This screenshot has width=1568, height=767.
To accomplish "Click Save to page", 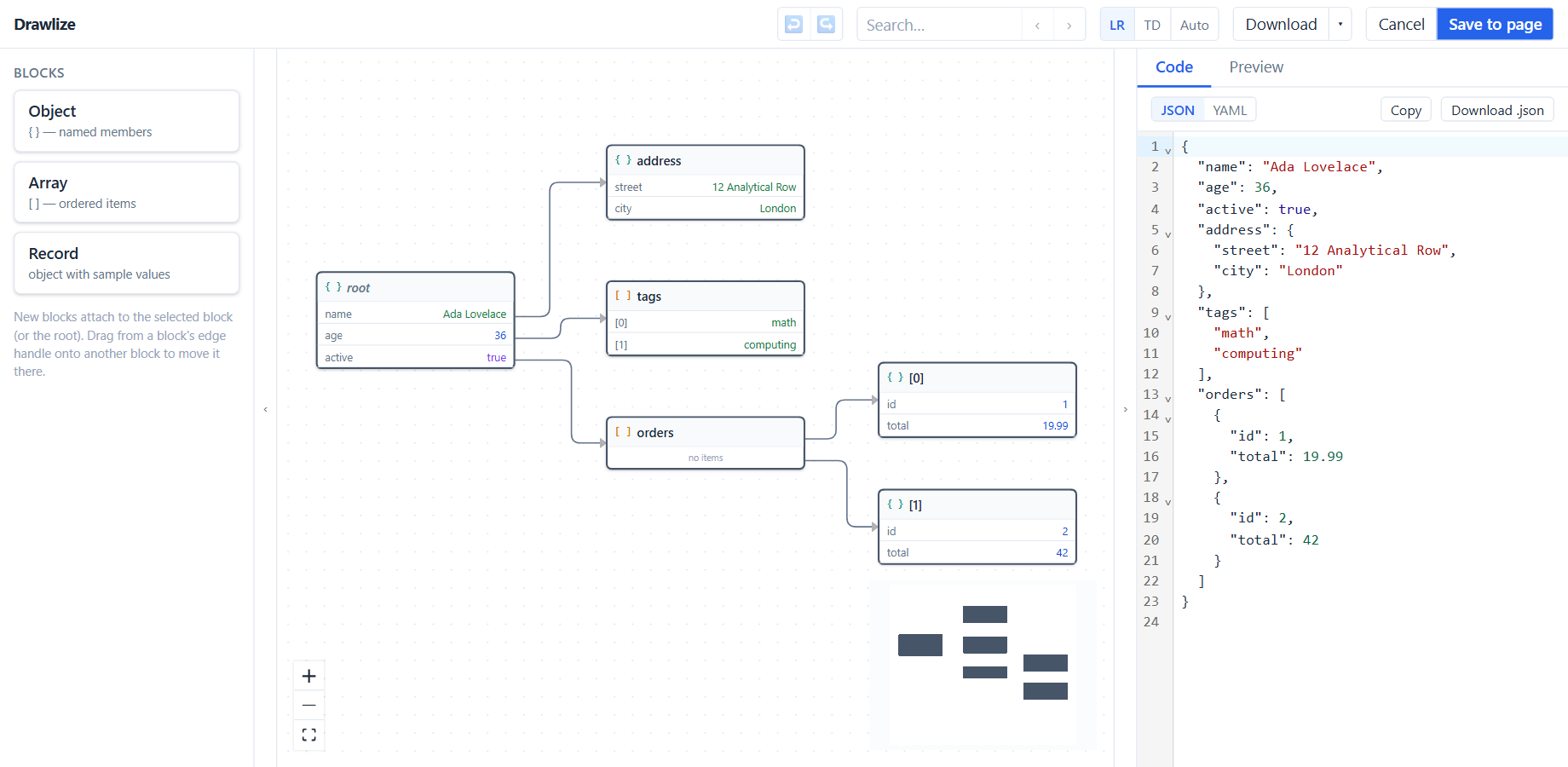I will coord(1495,25).
